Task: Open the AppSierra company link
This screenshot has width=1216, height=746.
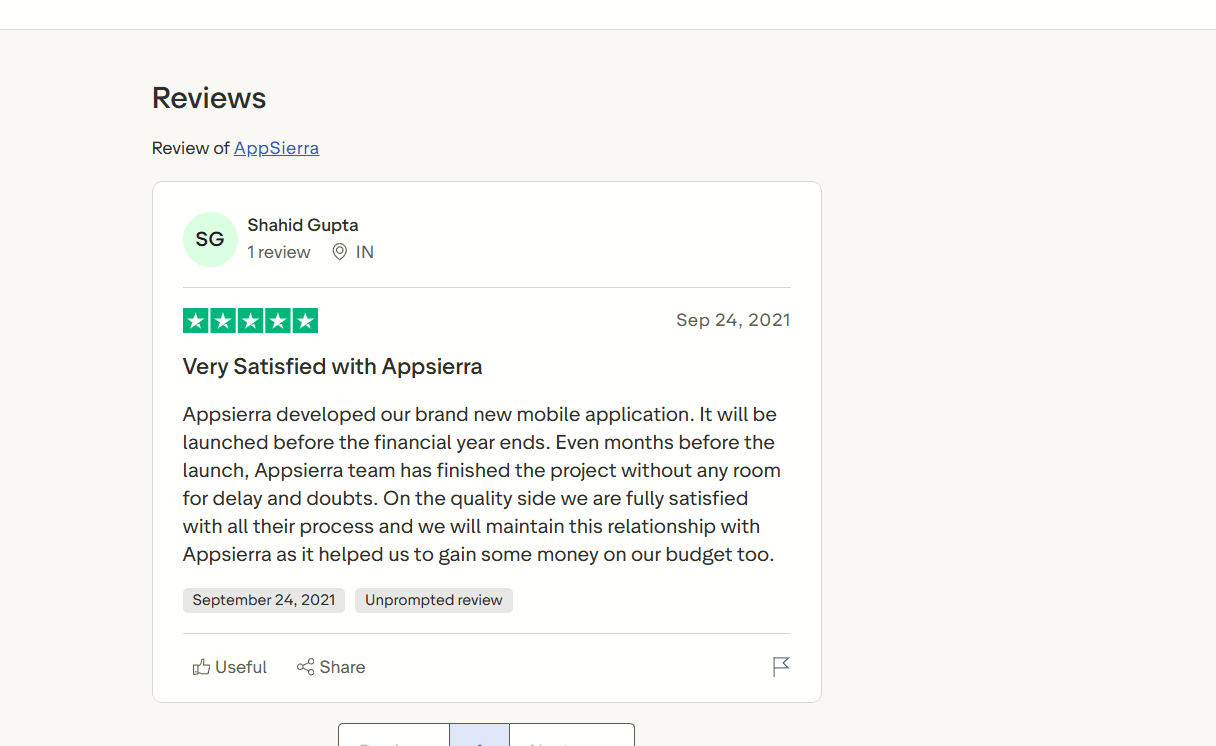Action: [x=276, y=147]
